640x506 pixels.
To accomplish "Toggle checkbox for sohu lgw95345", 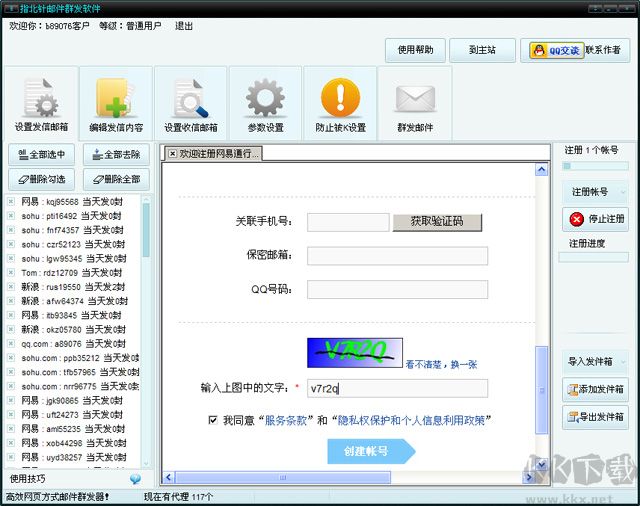I will [x=11, y=258].
